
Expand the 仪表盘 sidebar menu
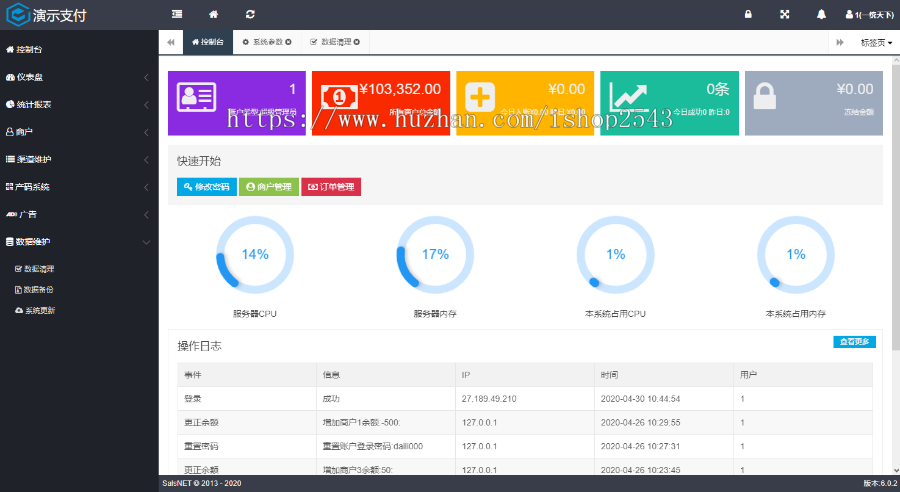coord(79,77)
